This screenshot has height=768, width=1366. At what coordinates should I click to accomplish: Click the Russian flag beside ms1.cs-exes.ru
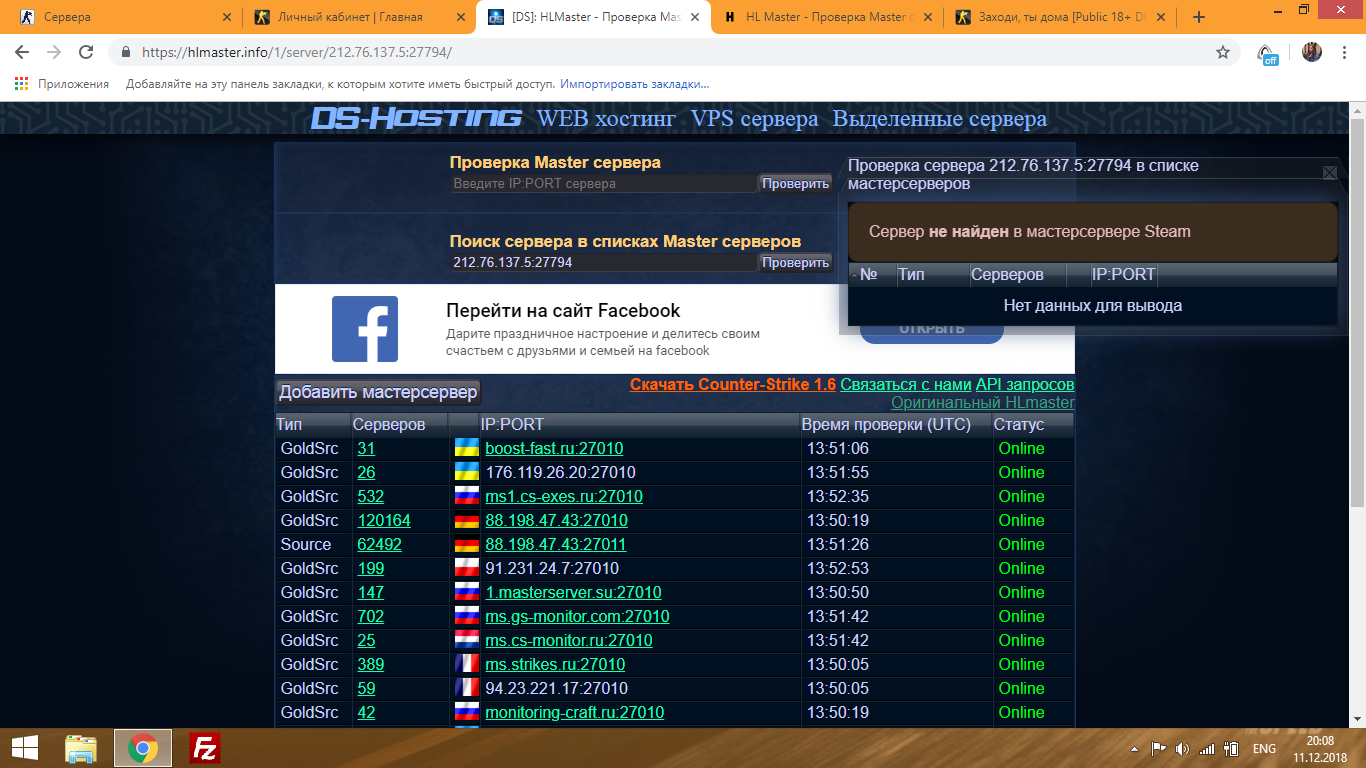[466, 496]
